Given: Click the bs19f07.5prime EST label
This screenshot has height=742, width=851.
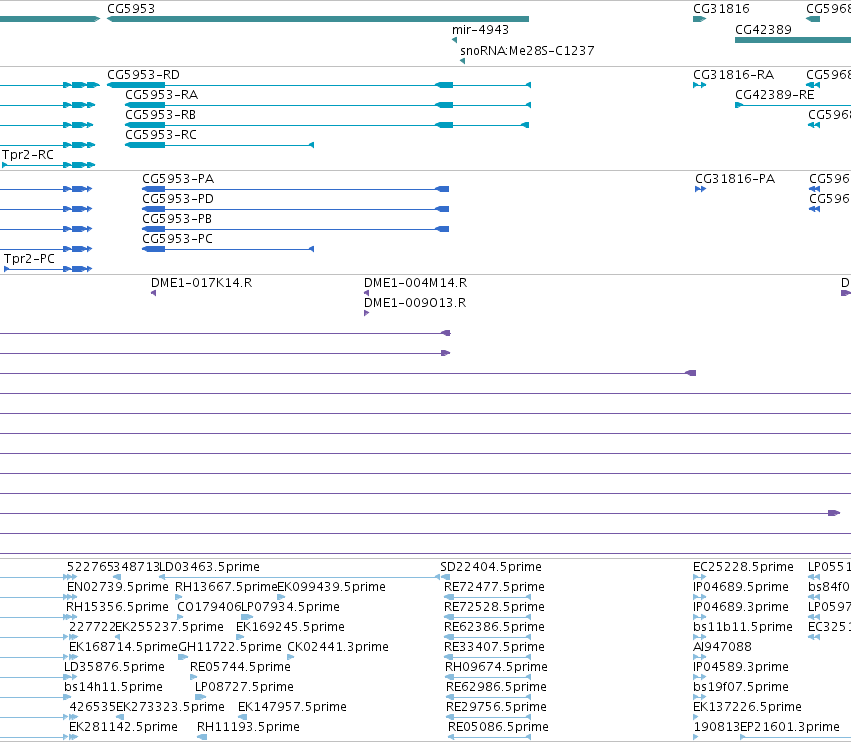Looking at the screenshot, I should pos(741,687).
